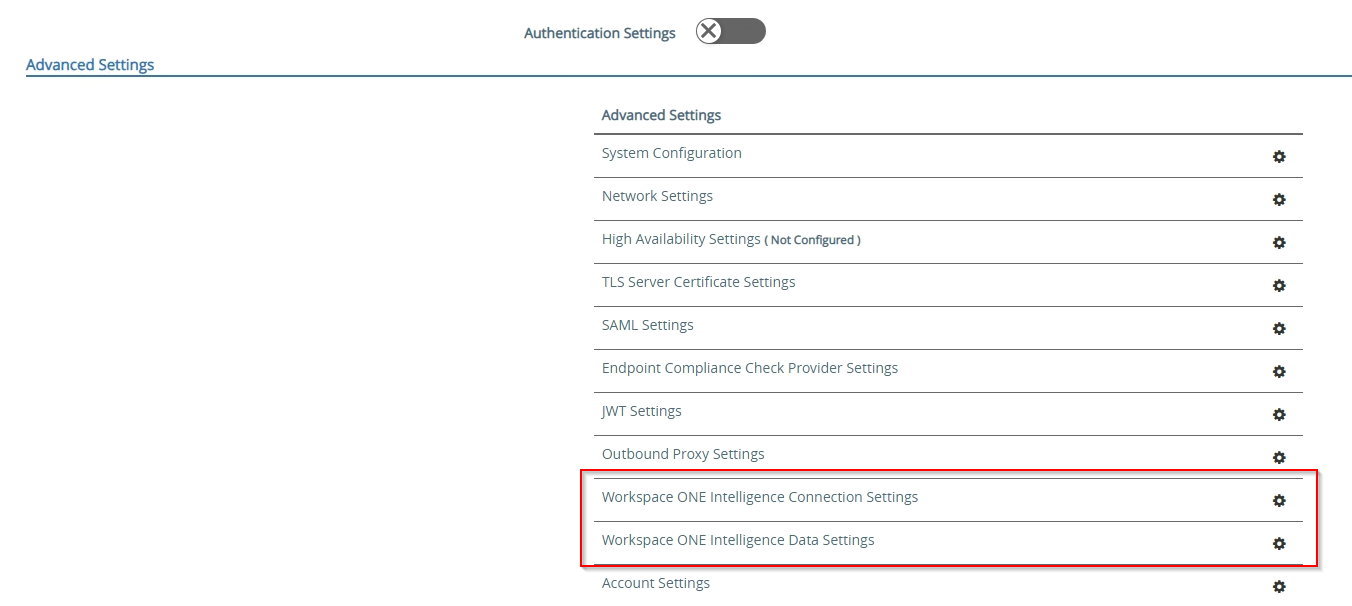This screenshot has width=1352, height=606.
Task: Expand the Advanced Settings section
Action: 90,64
